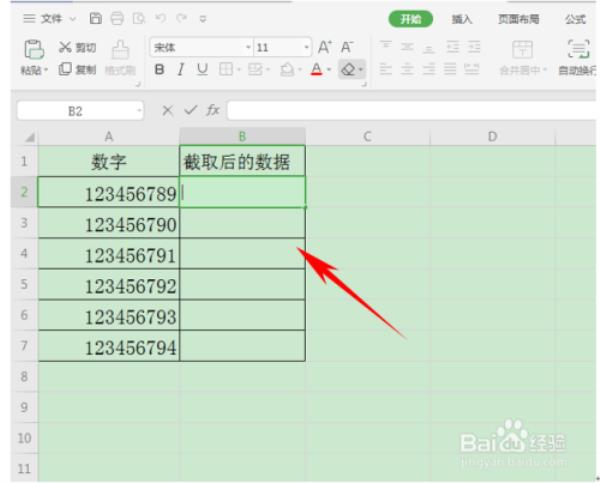600x483 pixels.
Task: Click the Save icon in quick access
Action: point(96,18)
